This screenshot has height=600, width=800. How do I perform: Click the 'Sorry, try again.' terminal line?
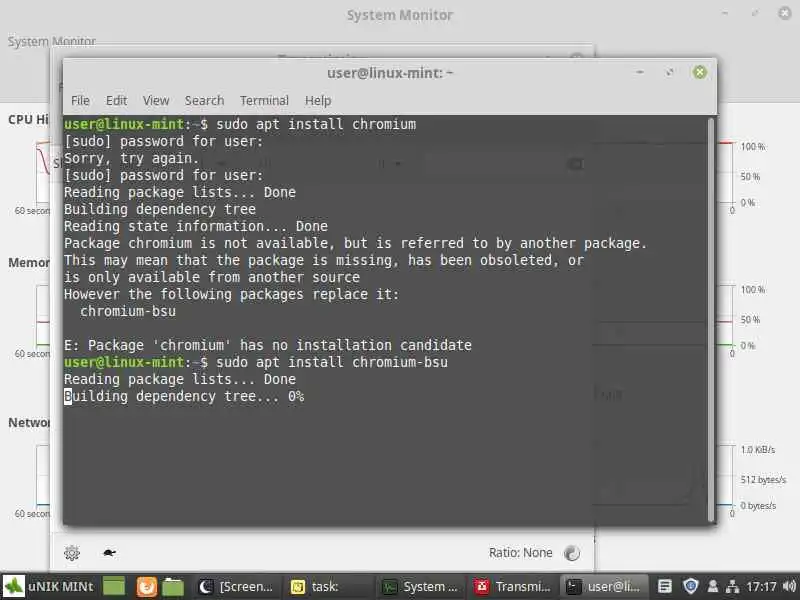[132, 159]
